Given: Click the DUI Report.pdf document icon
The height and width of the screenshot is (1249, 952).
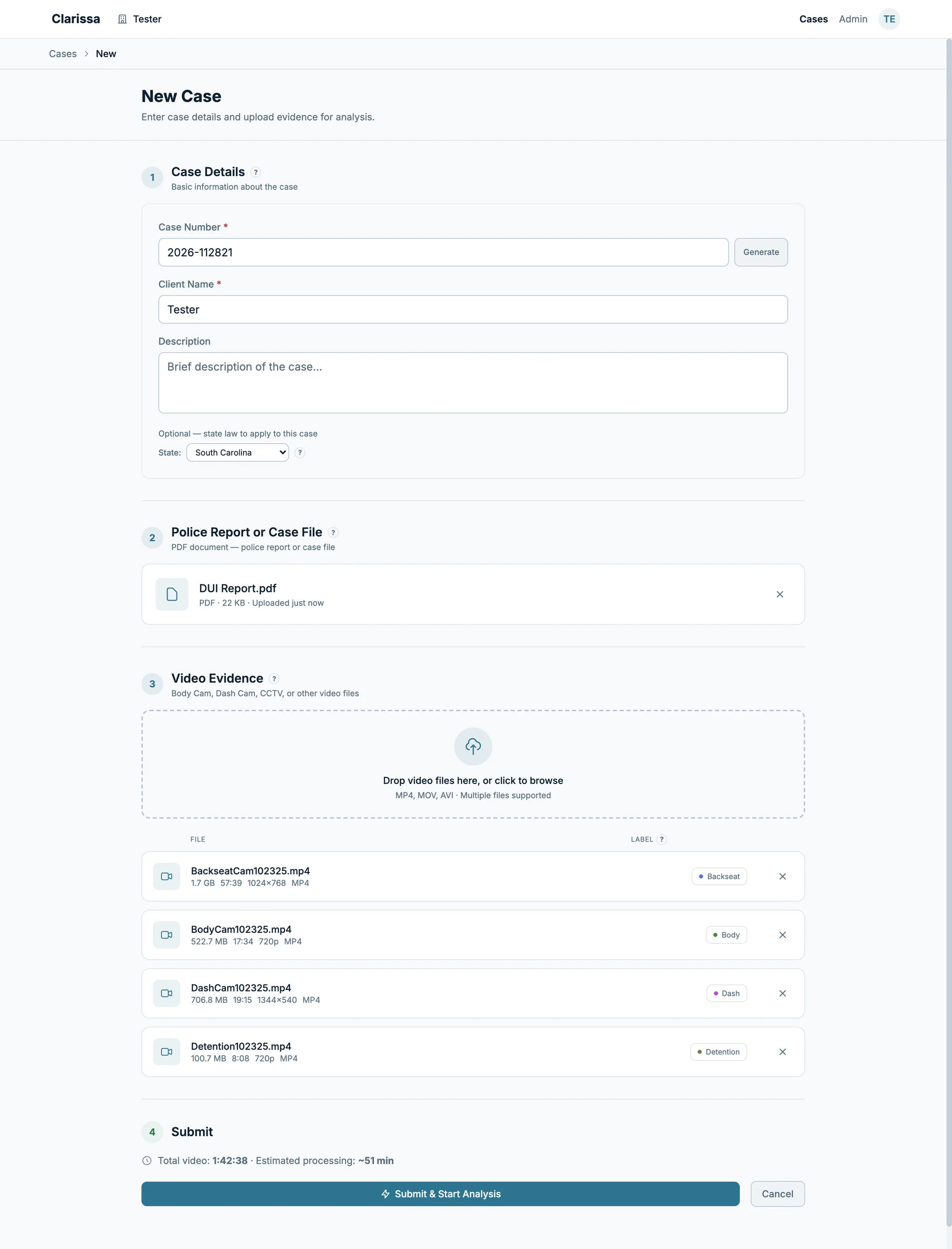Looking at the screenshot, I should point(172,595).
